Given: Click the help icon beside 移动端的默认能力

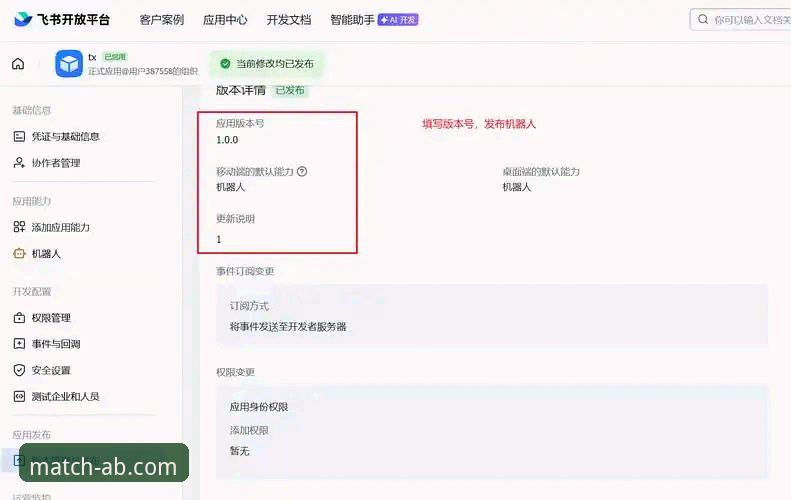Looking at the screenshot, I should pos(302,172).
